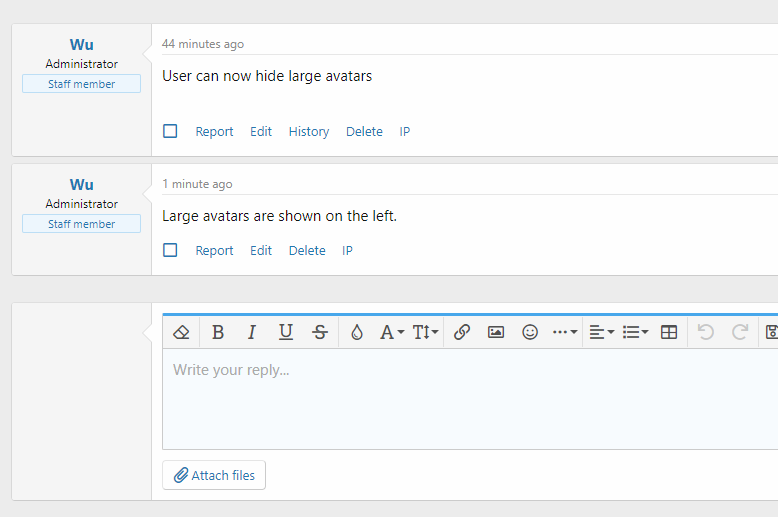
Task: Open the text color droplet tool
Action: [357, 332]
